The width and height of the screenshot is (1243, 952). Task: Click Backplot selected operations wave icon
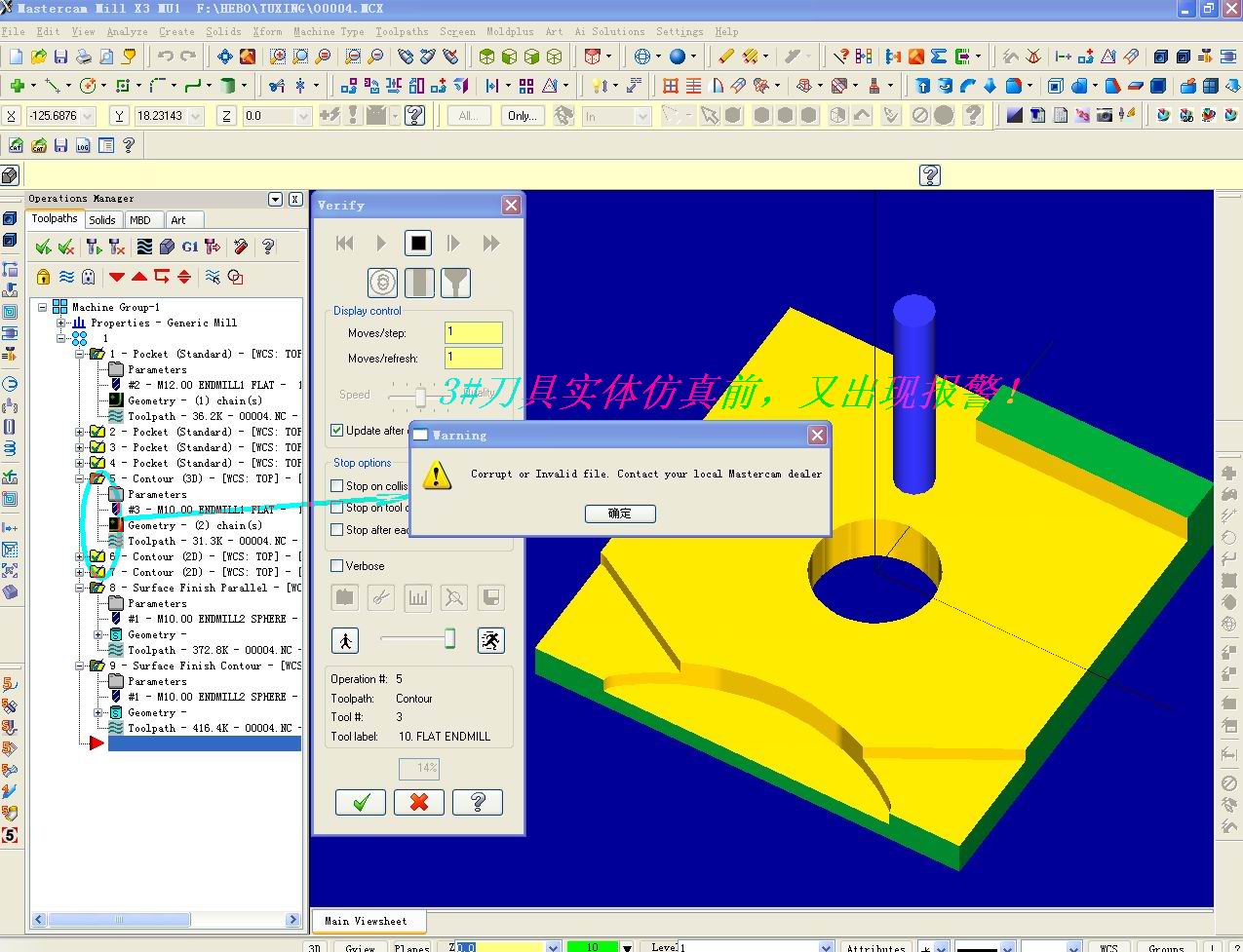pos(144,247)
